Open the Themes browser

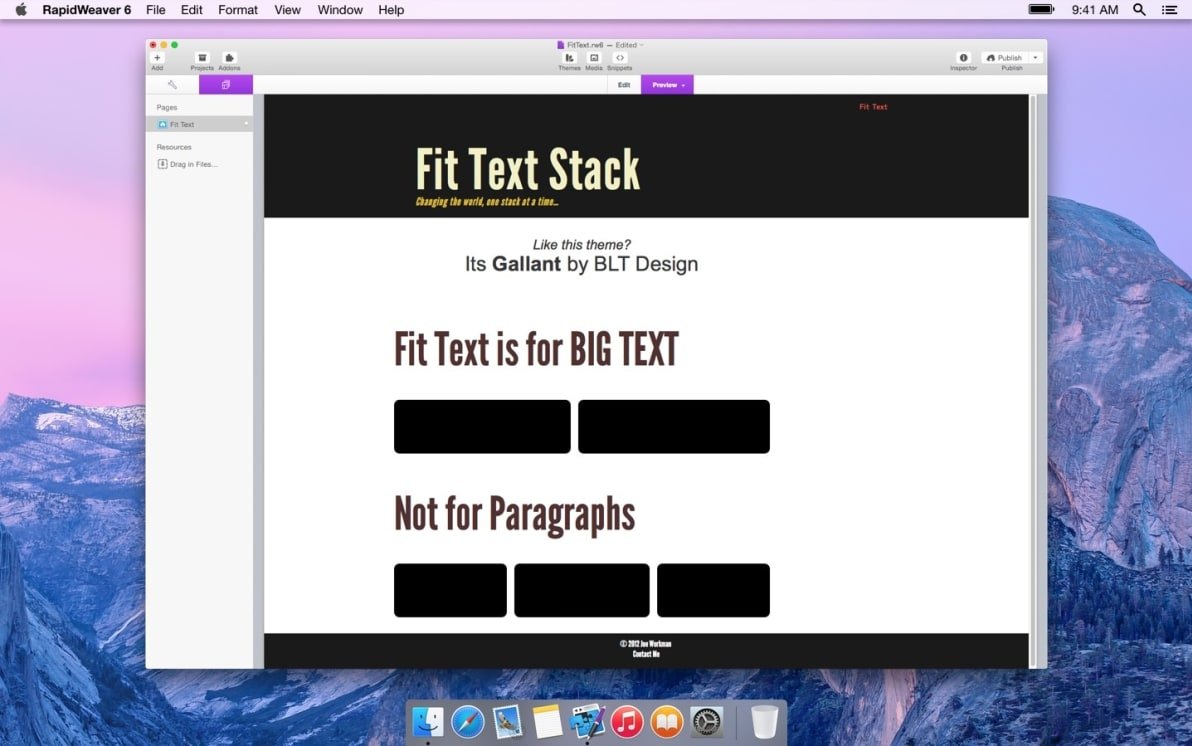pyautogui.click(x=569, y=60)
